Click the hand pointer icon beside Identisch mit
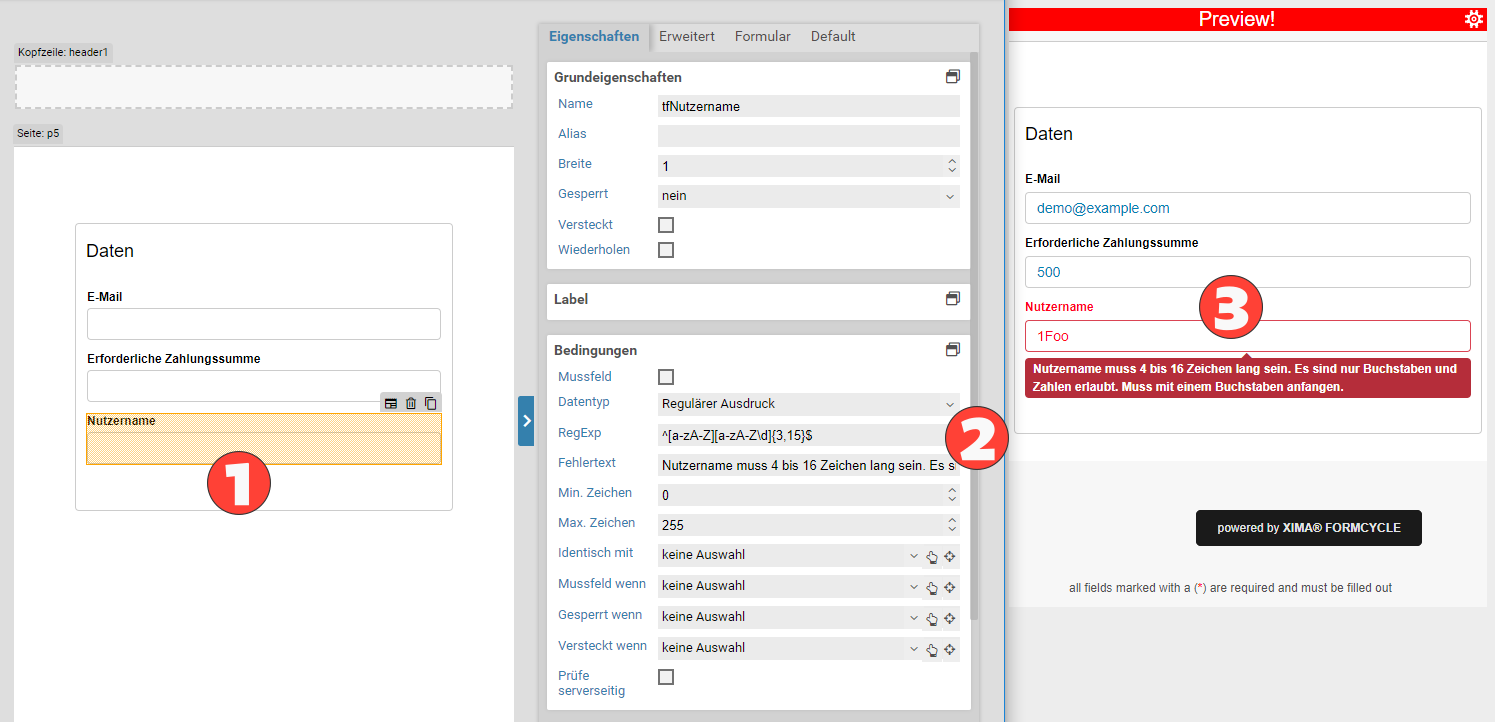 (x=932, y=557)
